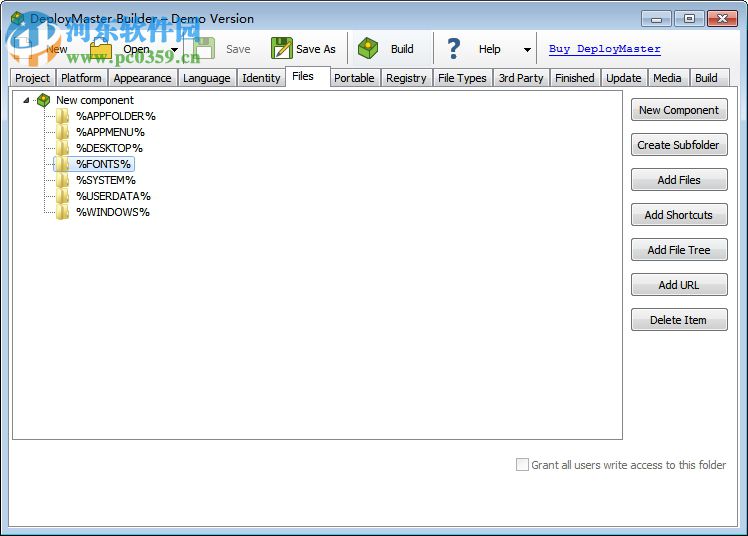Screen dimensions: 748x536
Task: Click the Build toolbar label
Action: [402, 49]
